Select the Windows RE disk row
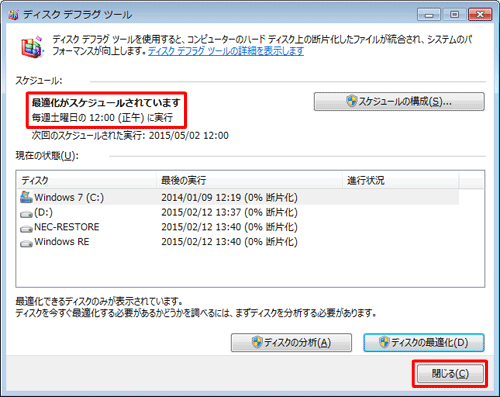Image resolution: width=500 pixels, height=397 pixels. pos(238,242)
